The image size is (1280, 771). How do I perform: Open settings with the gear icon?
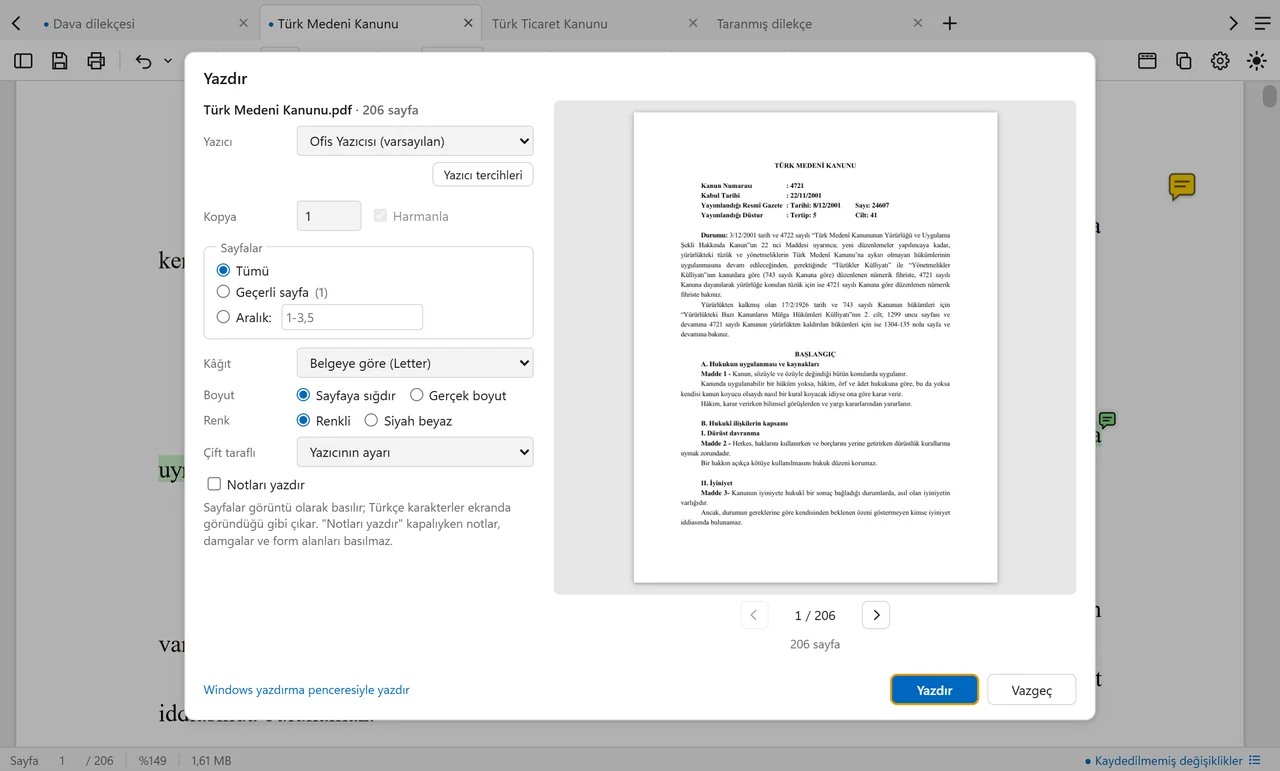pyautogui.click(x=1220, y=61)
